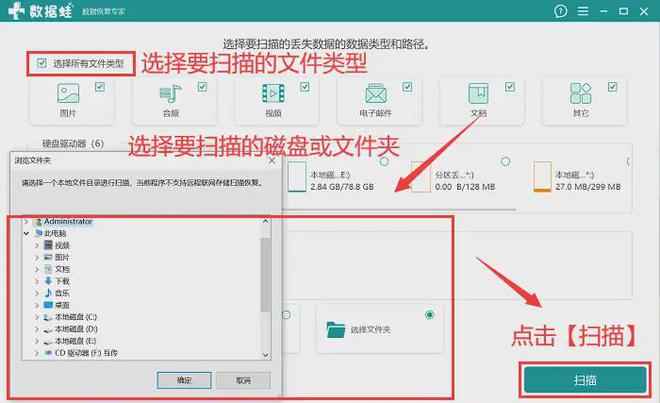660x403 pixels.
Task: Select Administrator in folder tree
Action: (67, 222)
